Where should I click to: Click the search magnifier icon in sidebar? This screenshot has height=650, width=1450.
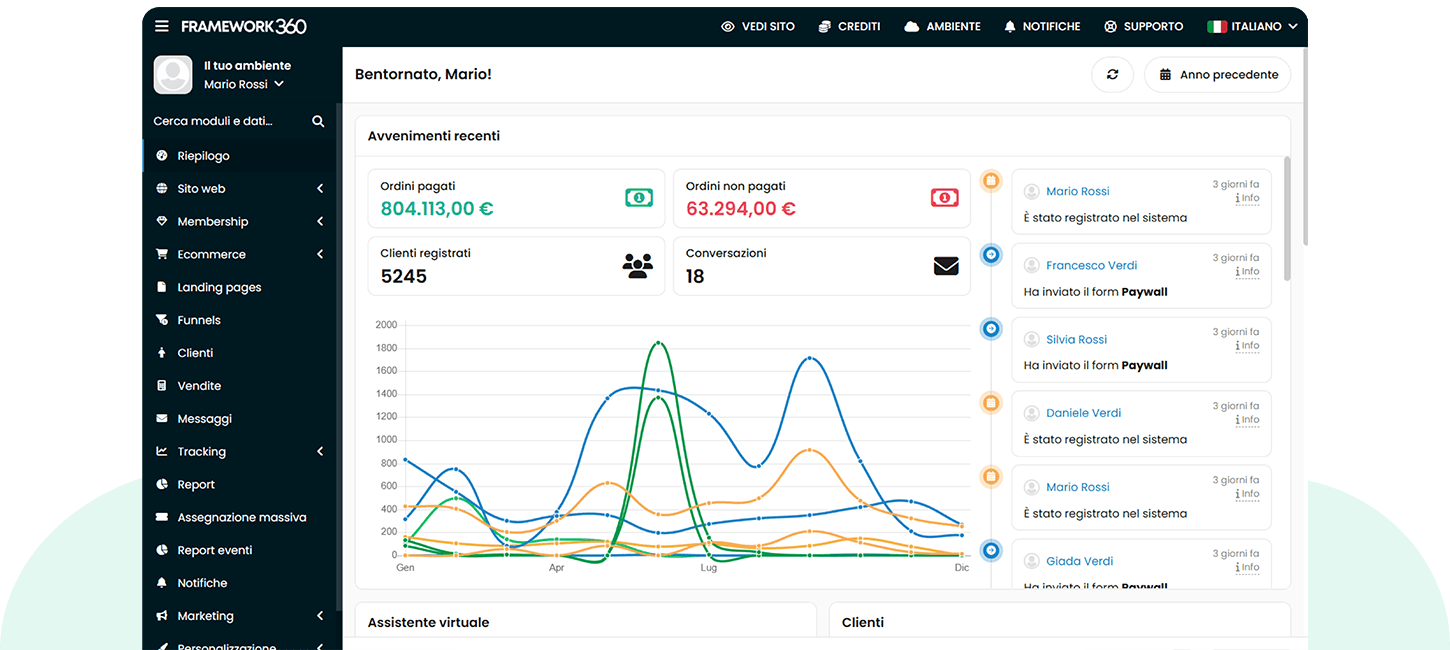(x=318, y=121)
